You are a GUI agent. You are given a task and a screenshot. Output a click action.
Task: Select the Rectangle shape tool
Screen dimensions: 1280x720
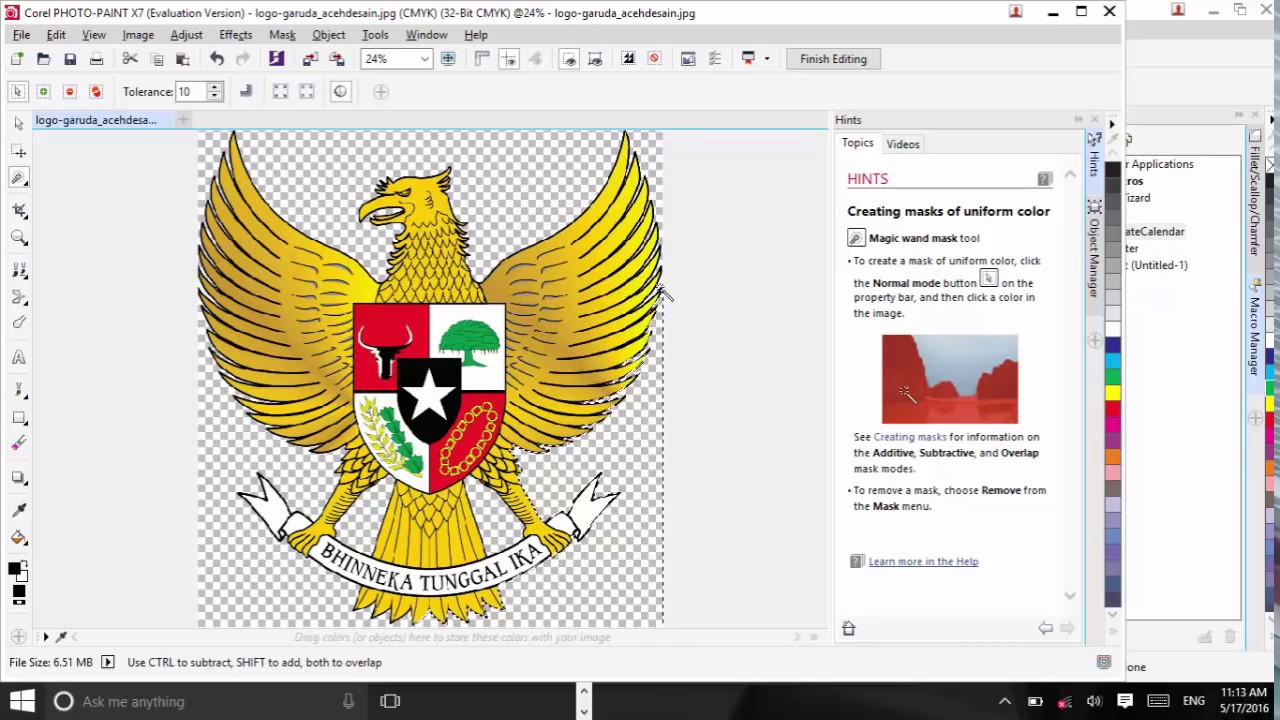18,418
